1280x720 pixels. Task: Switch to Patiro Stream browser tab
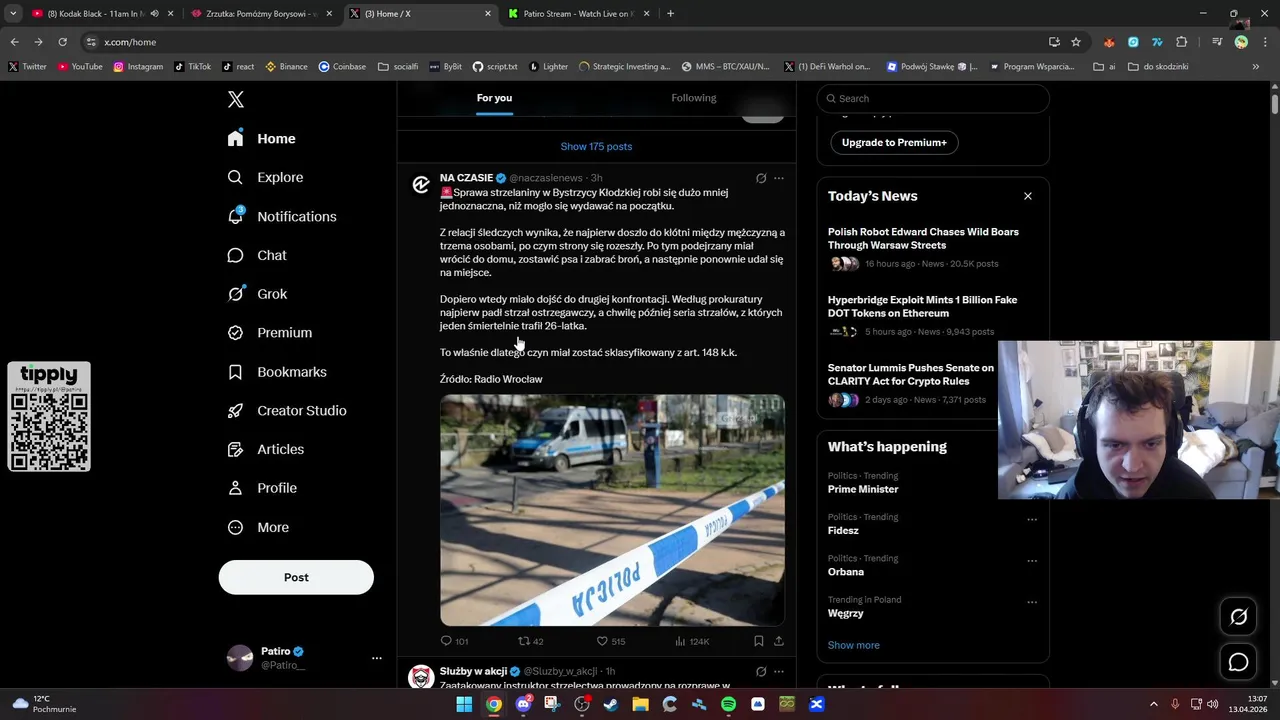580,14
